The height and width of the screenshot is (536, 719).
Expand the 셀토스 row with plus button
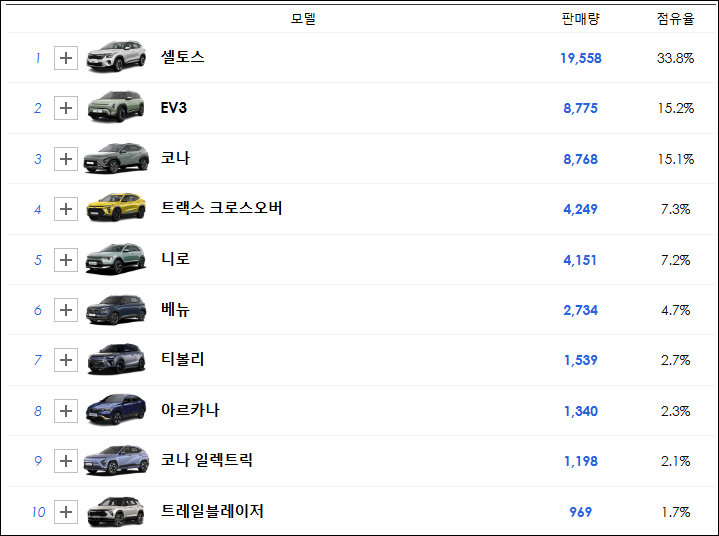click(66, 58)
